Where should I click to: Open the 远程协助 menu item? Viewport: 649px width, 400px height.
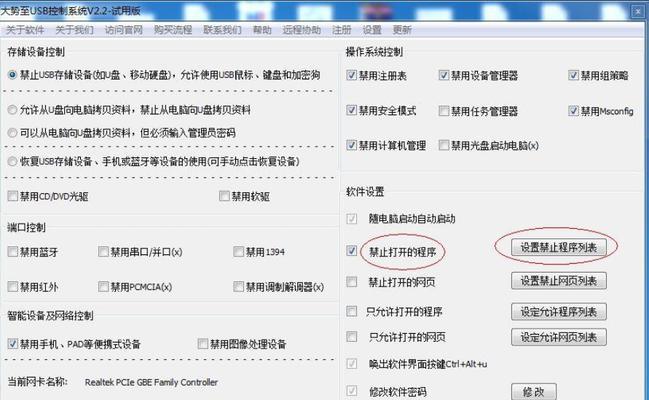(x=301, y=30)
